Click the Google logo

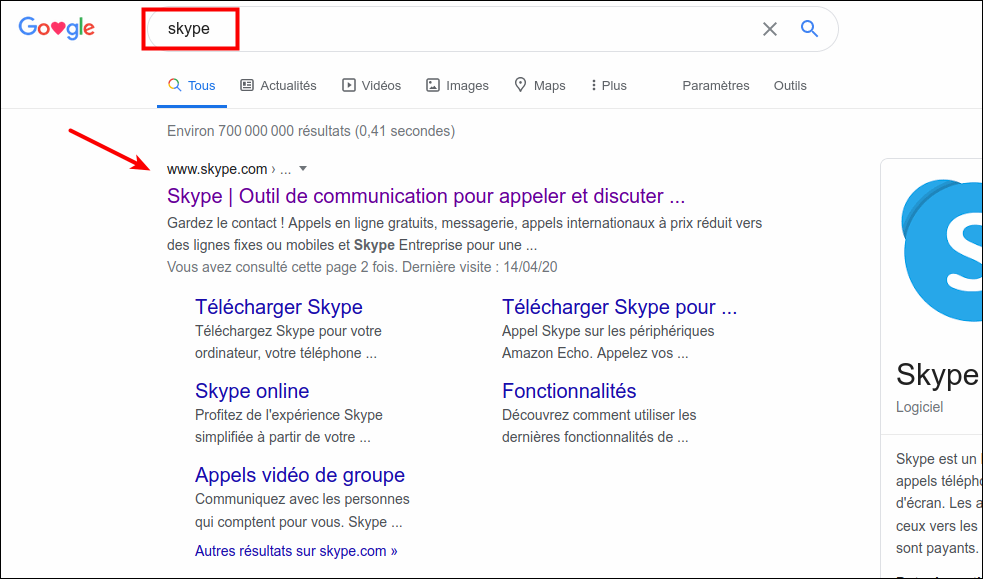[x=57, y=29]
